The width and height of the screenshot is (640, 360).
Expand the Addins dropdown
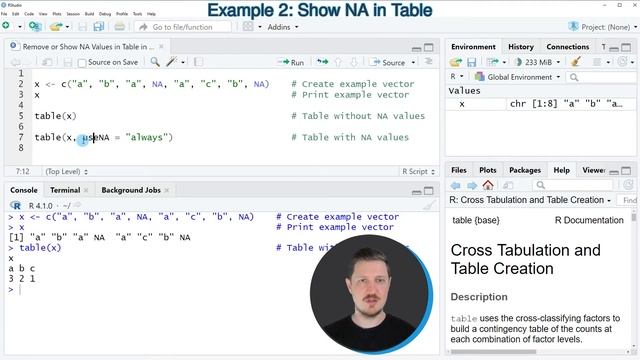pos(283,27)
